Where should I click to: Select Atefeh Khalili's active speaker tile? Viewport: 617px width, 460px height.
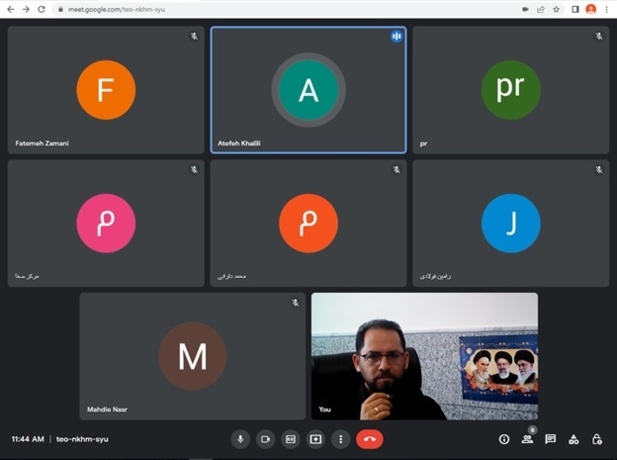point(308,90)
